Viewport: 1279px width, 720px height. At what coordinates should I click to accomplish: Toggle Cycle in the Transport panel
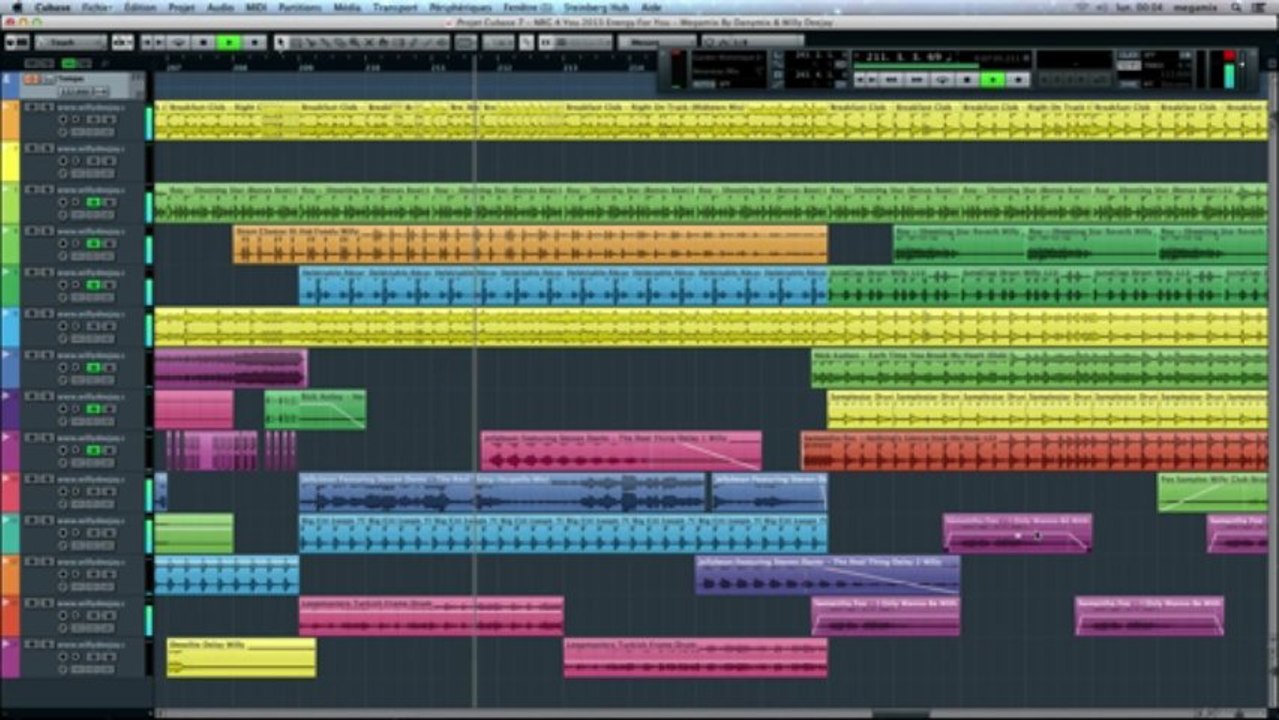(x=943, y=79)
